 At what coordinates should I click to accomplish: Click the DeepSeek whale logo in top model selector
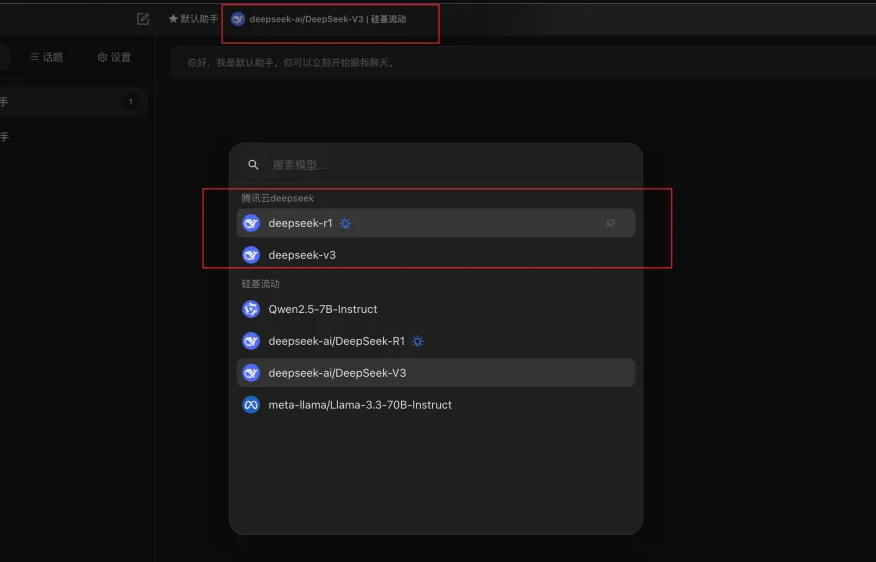pyautogui.click(x=238, y=19)
